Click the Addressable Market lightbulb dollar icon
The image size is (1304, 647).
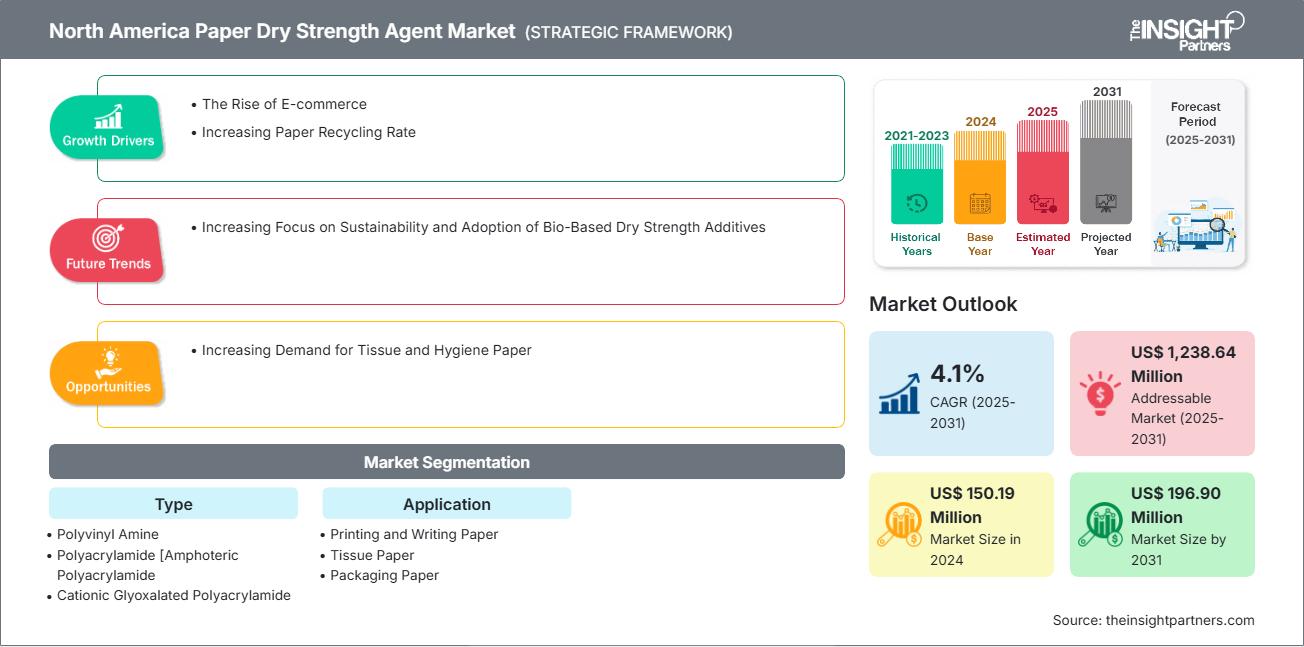click(x=1100, y=394)
